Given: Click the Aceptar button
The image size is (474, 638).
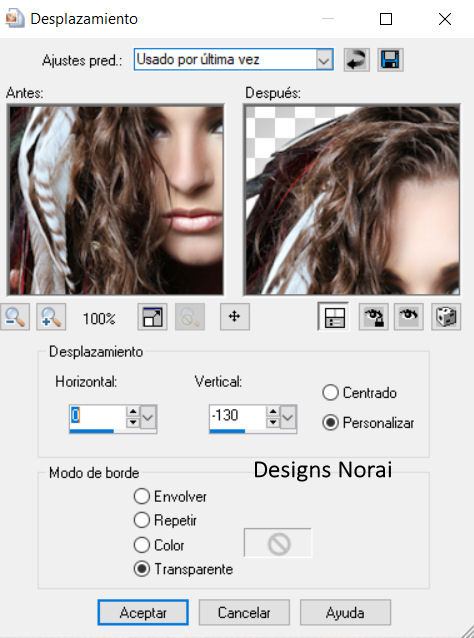Looking at the screenshot, I should (143, 612).
